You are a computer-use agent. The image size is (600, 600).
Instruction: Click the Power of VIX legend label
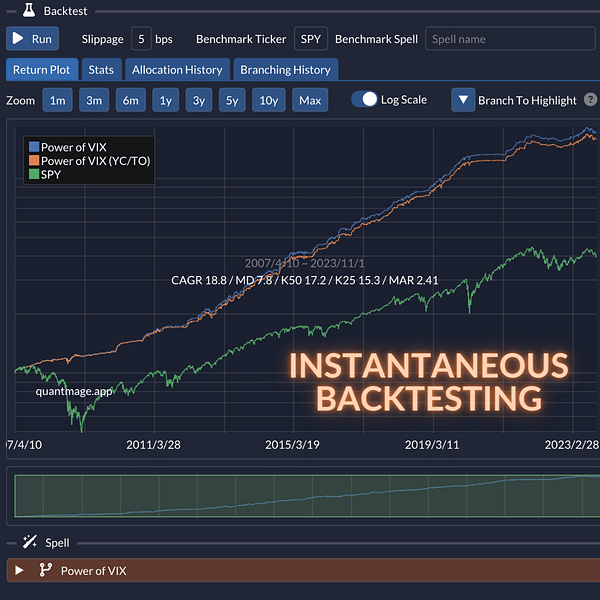73,147
